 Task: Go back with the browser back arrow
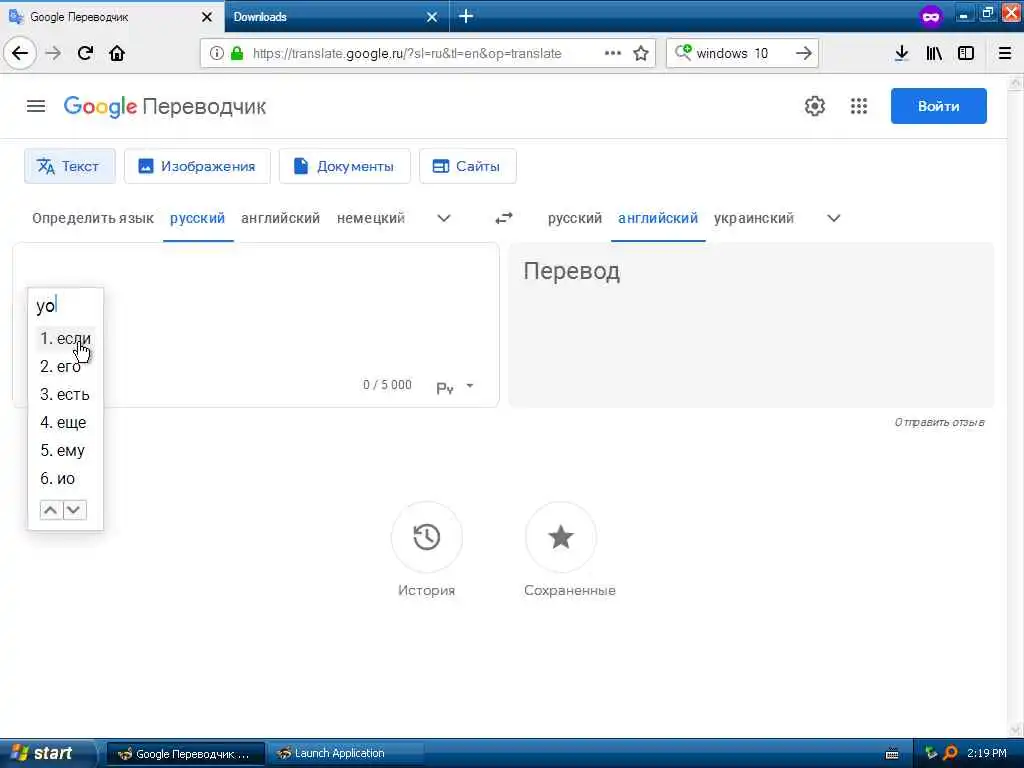point(20,53)
